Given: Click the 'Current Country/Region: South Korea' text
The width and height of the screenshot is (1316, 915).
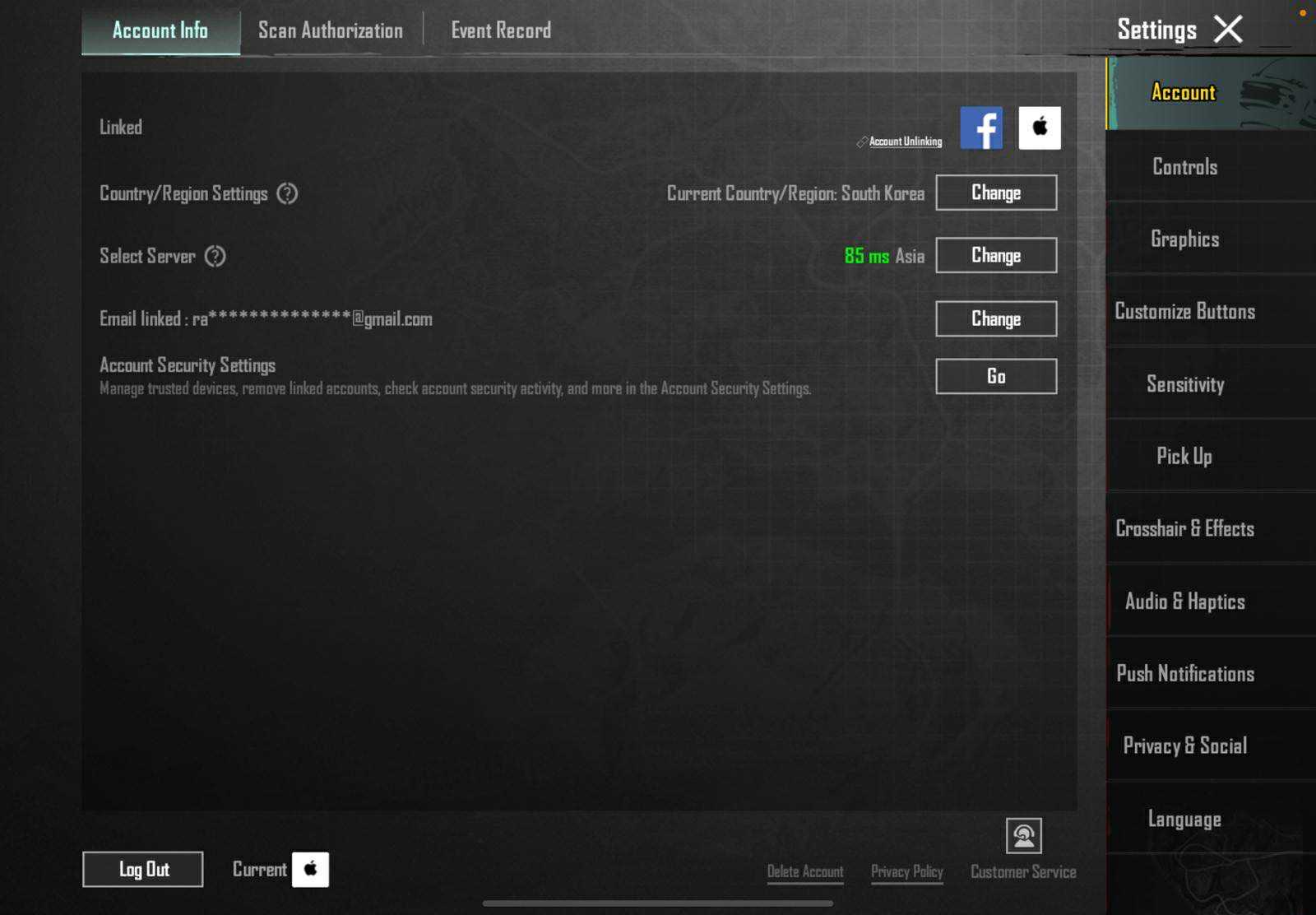Looking at the screenshot, I should [x=795, y=193].
